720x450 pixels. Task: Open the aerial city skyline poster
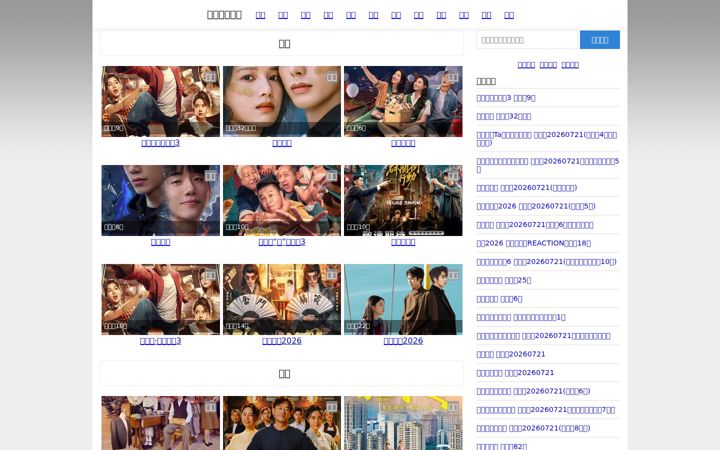click(x=403, y=423)
